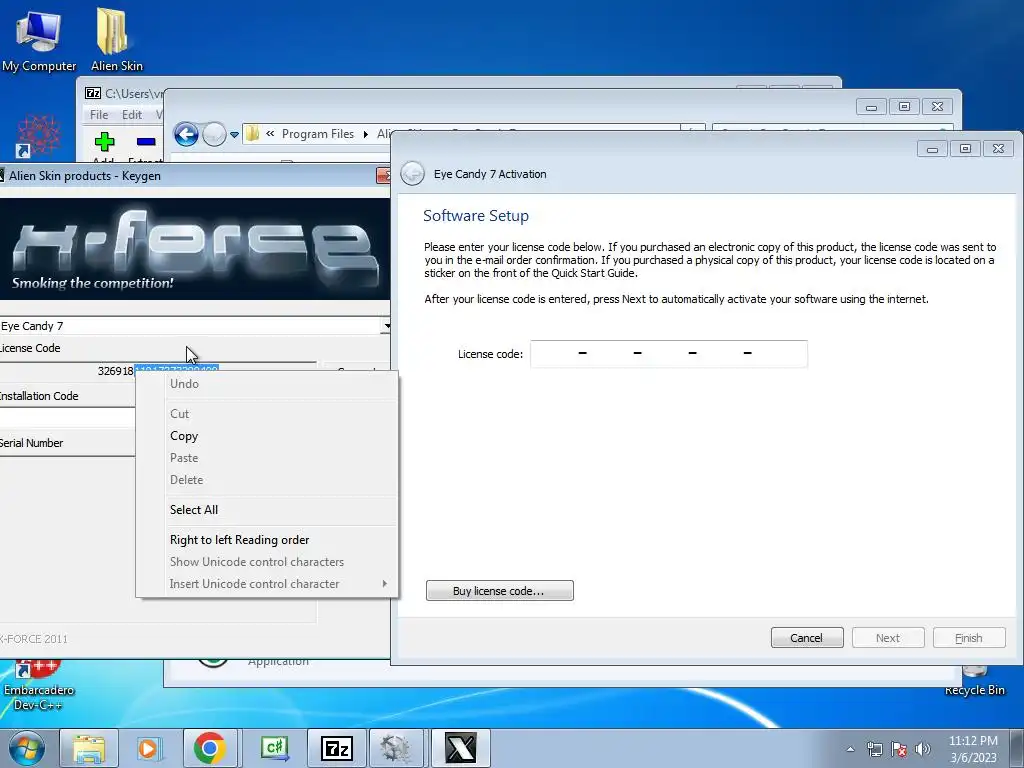The image size is (1024, 768).
Task: Open the Alien Skin folder on desktop
Action: [x=116, y=39]
